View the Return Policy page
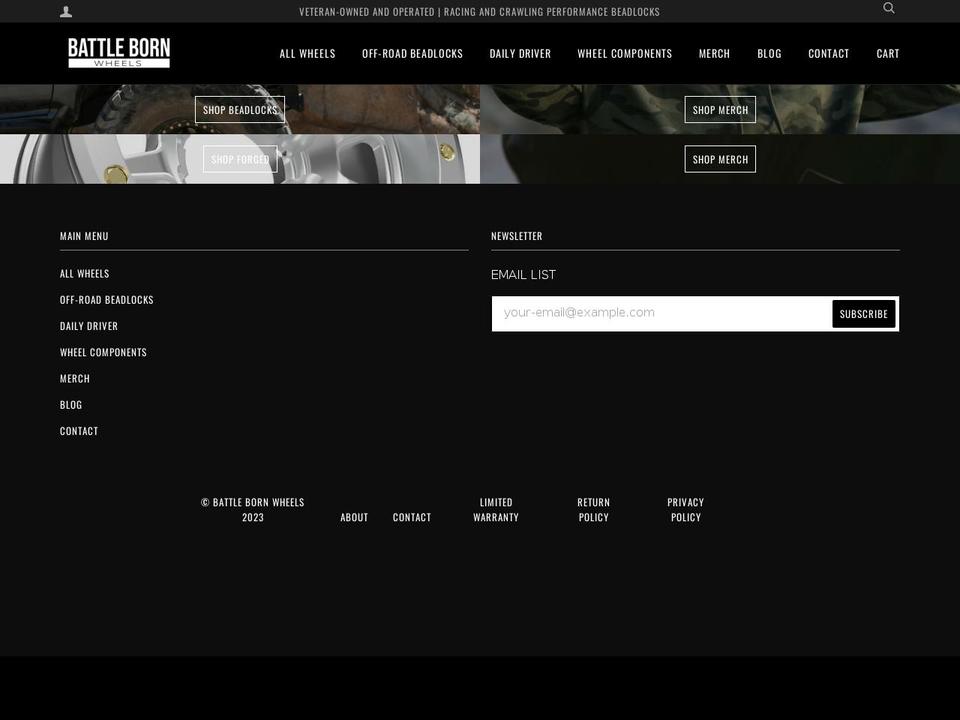The height and width of the screenshot is (720, 960). [x=593, y=510]
